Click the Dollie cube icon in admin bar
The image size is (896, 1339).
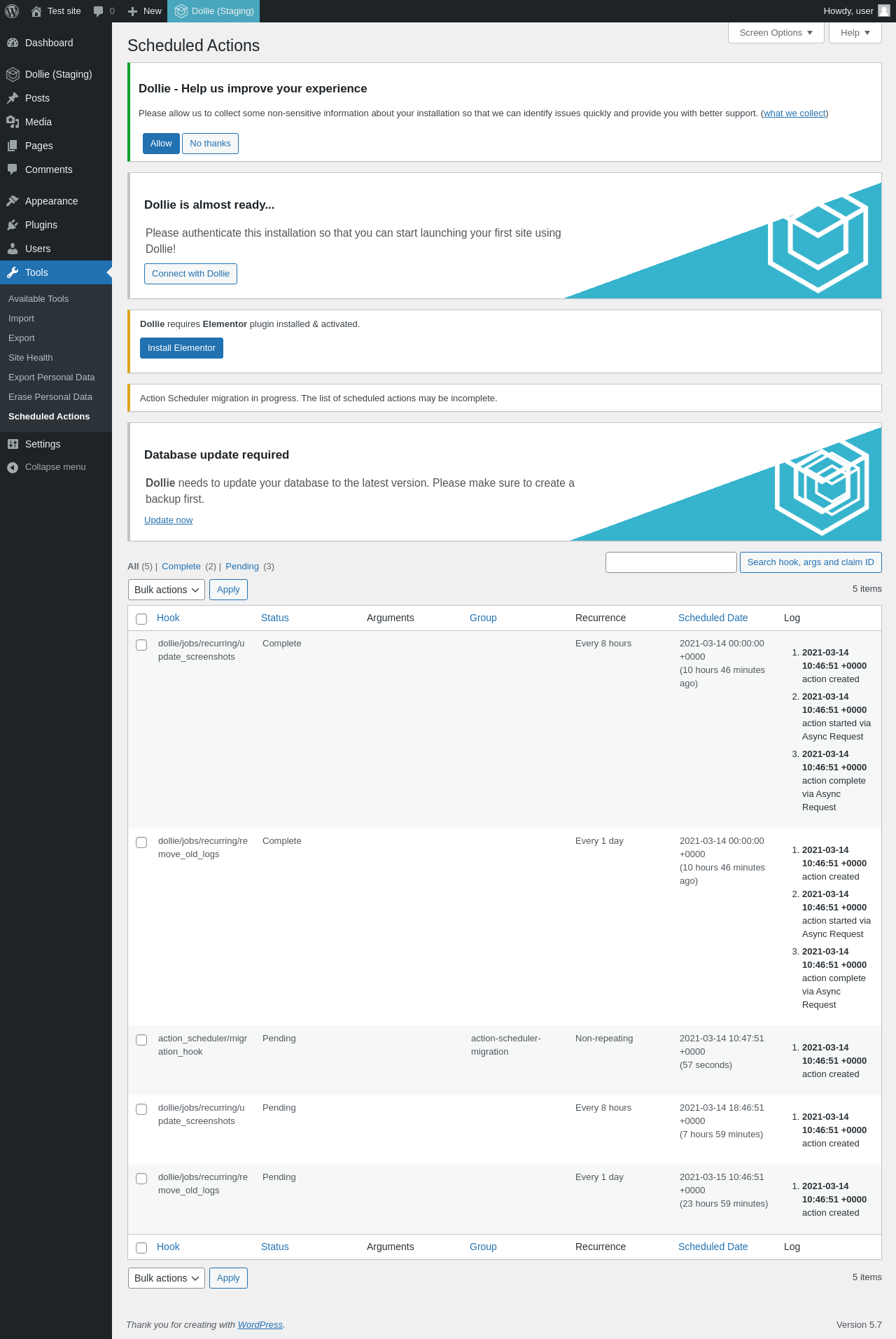pos(181,11)
